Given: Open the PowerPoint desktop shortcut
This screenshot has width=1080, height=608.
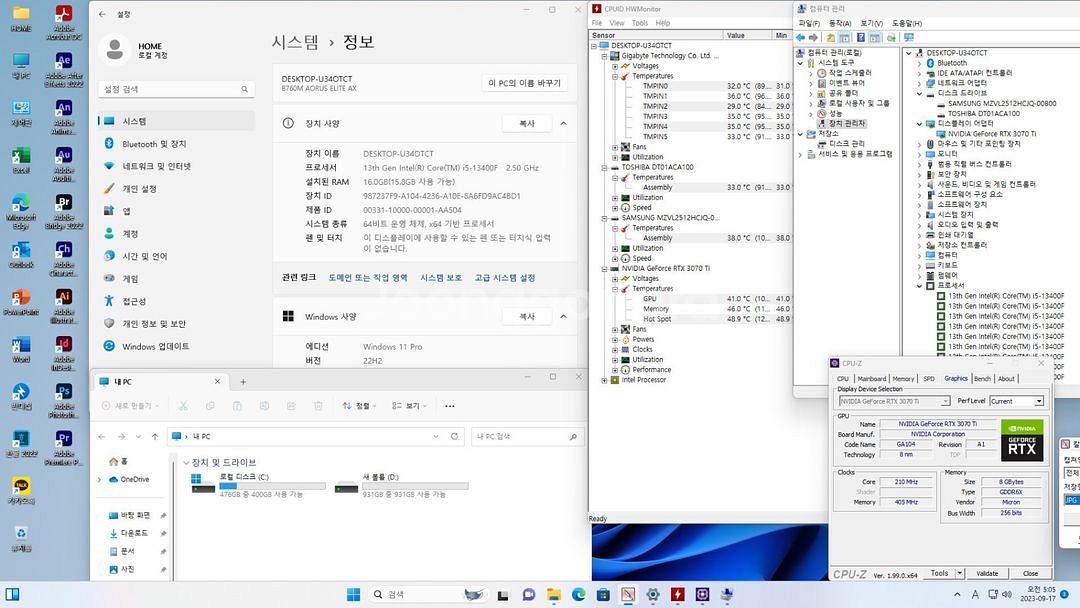Looking at the screenshot, I should (21, 302).
